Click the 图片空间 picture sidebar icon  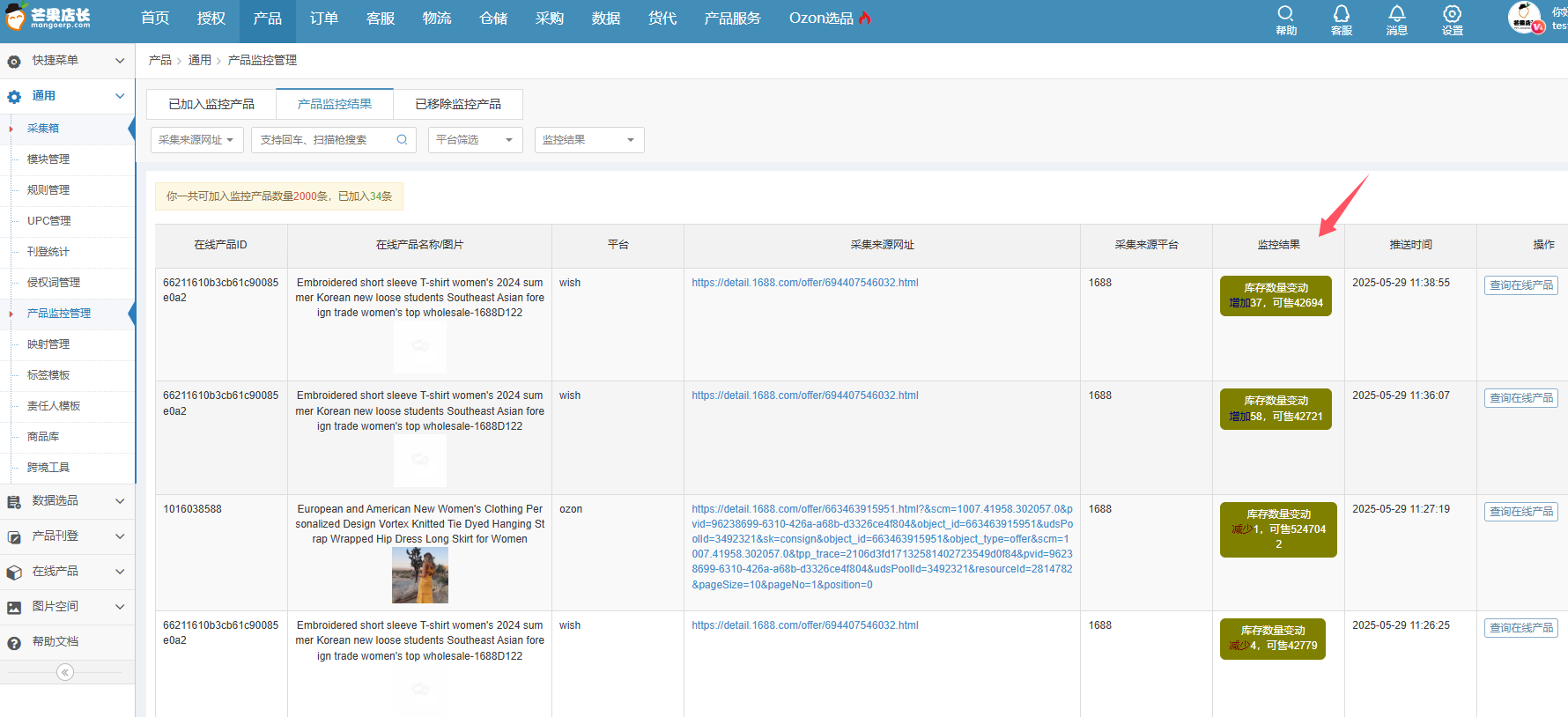pyautogui.click(x=14, y=608)
